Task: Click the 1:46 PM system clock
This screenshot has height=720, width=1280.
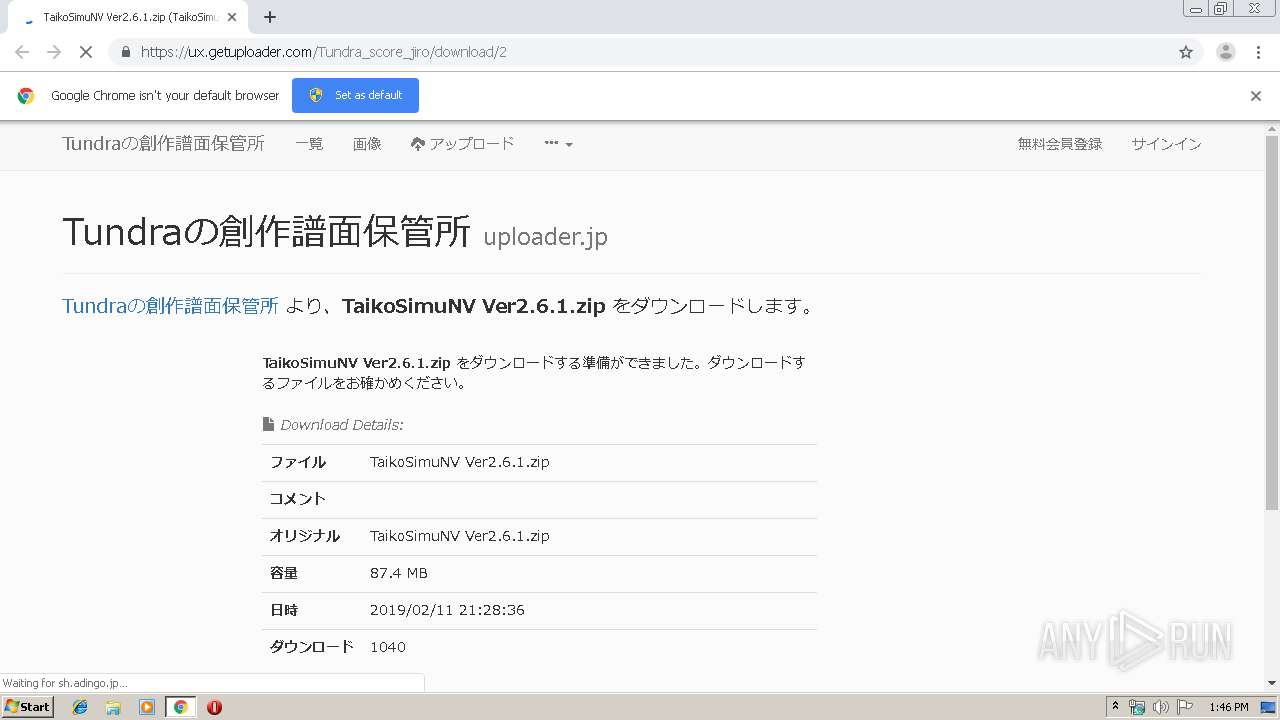Action: coord(1228,707)
